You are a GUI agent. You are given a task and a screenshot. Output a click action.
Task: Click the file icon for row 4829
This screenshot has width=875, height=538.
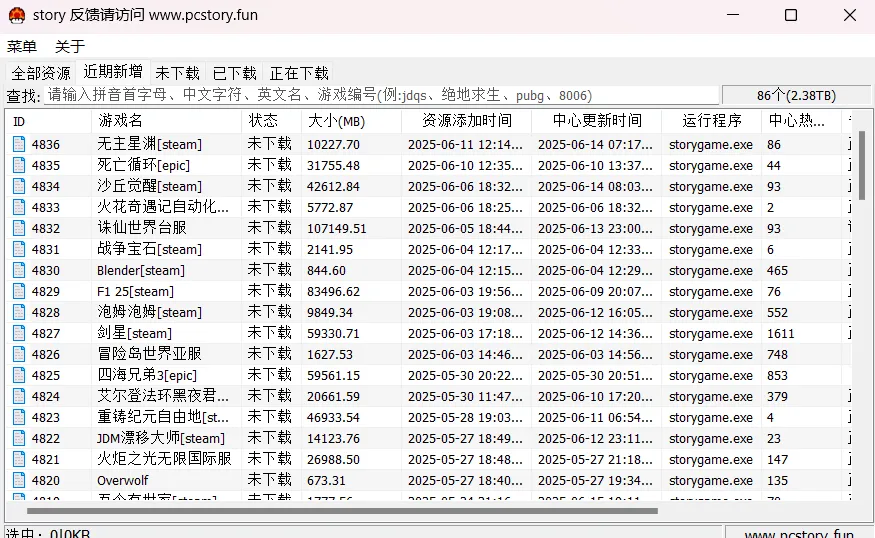[19, 291]
